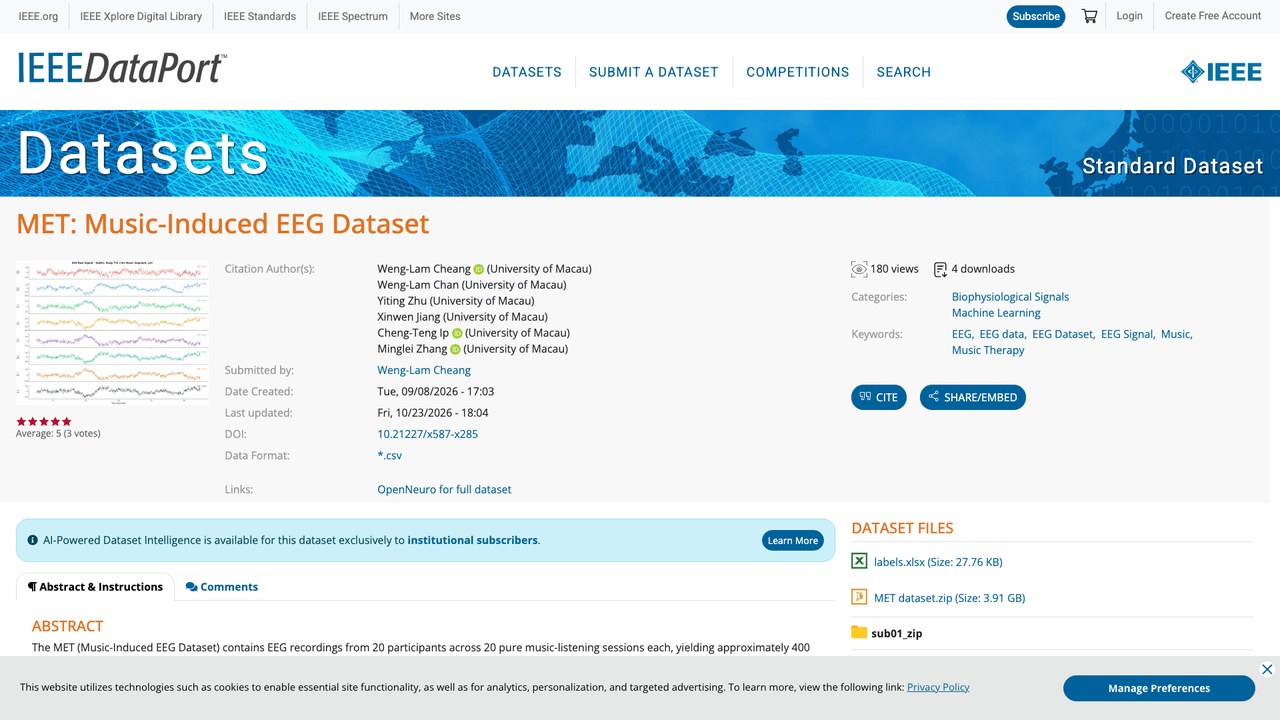Open the EEG signal preview thumbnail
This screenshot has height=720, width=1280.
113,332
